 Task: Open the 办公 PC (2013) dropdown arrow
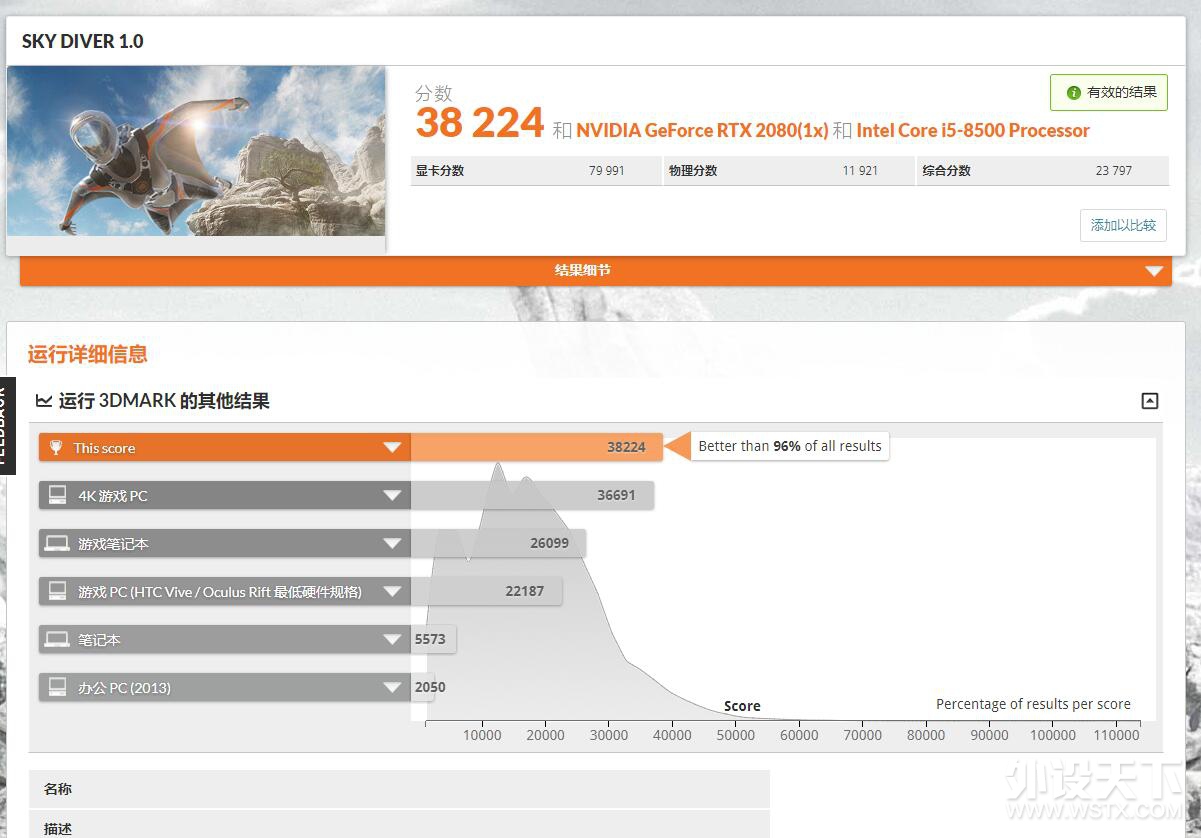pos(392,688)
